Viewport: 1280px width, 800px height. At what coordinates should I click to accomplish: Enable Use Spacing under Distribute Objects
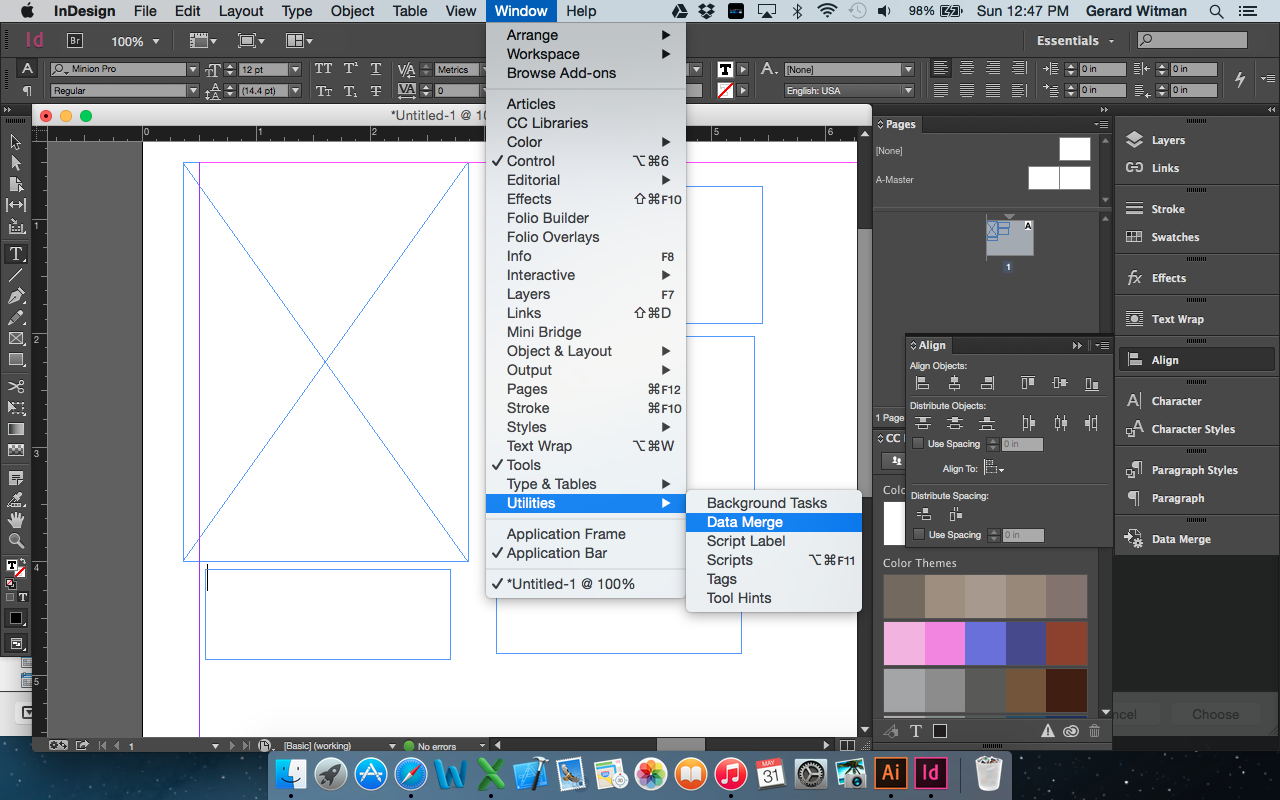click(x=918, y=444)
